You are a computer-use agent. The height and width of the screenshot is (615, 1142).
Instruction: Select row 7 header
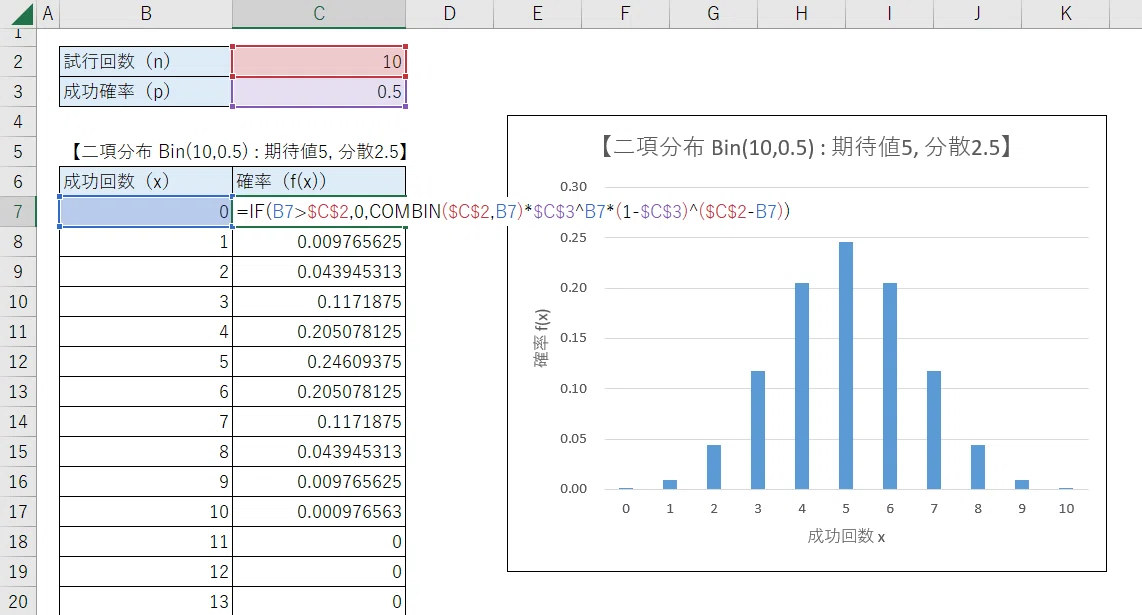coord(18,212)
